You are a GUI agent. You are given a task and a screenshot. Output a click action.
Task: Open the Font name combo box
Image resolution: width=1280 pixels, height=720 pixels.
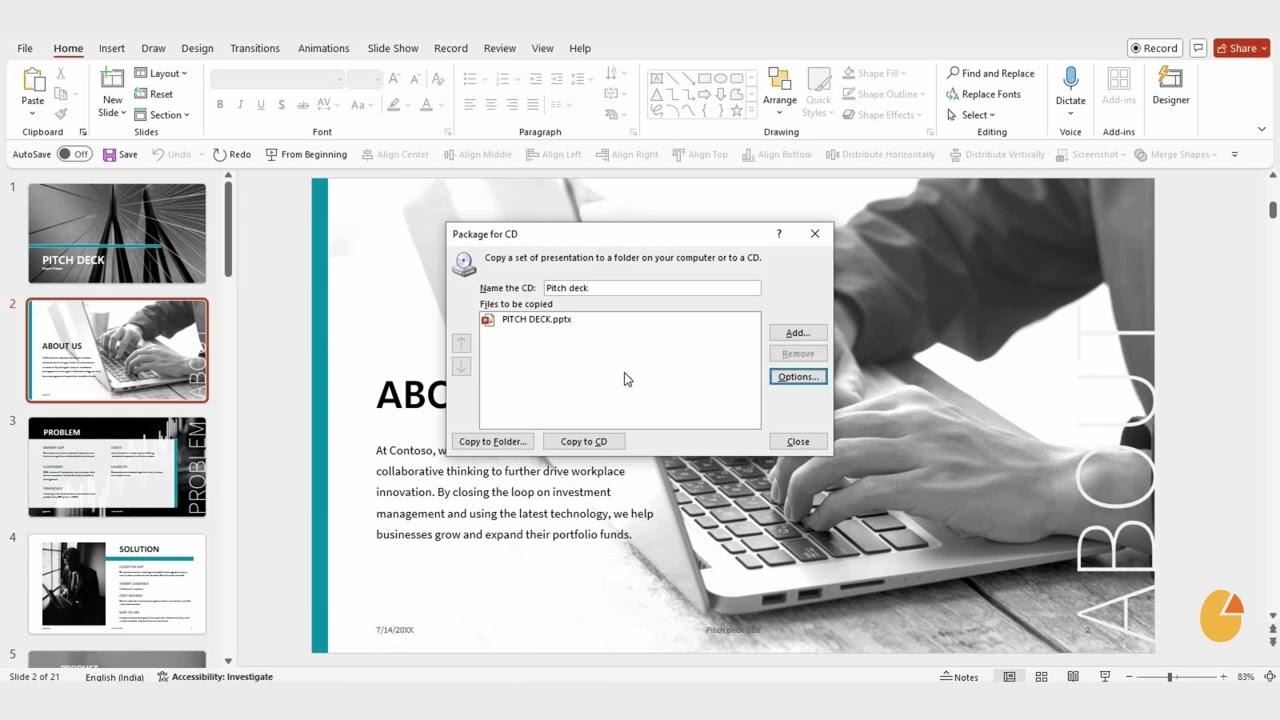pyautogui.click(x=277, y=79)
